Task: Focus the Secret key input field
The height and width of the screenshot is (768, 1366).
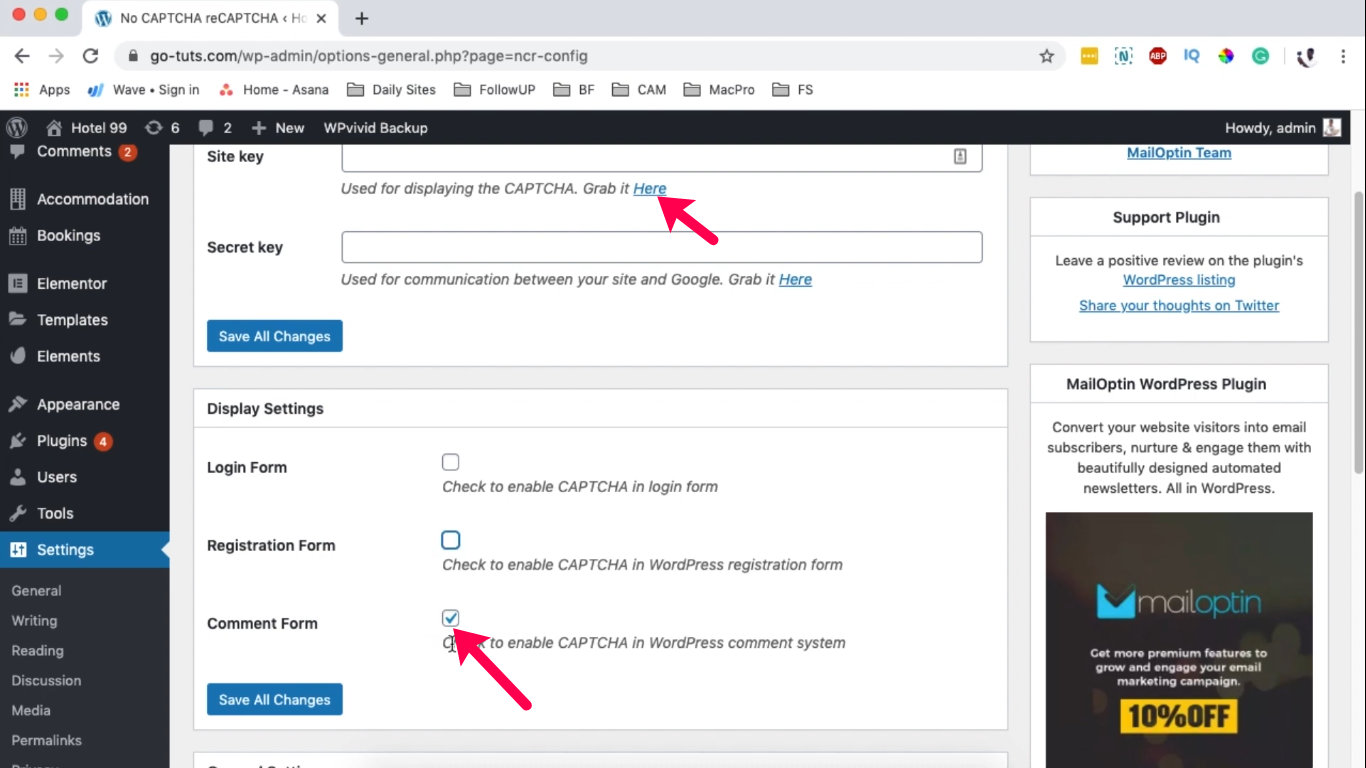Action: 662,247
